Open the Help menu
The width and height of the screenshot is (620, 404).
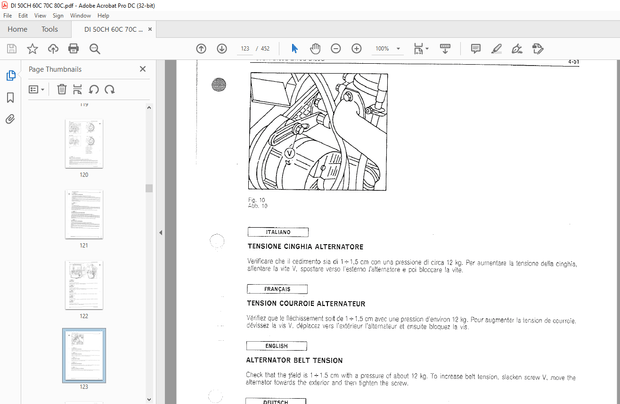click(x=103, y=16)
